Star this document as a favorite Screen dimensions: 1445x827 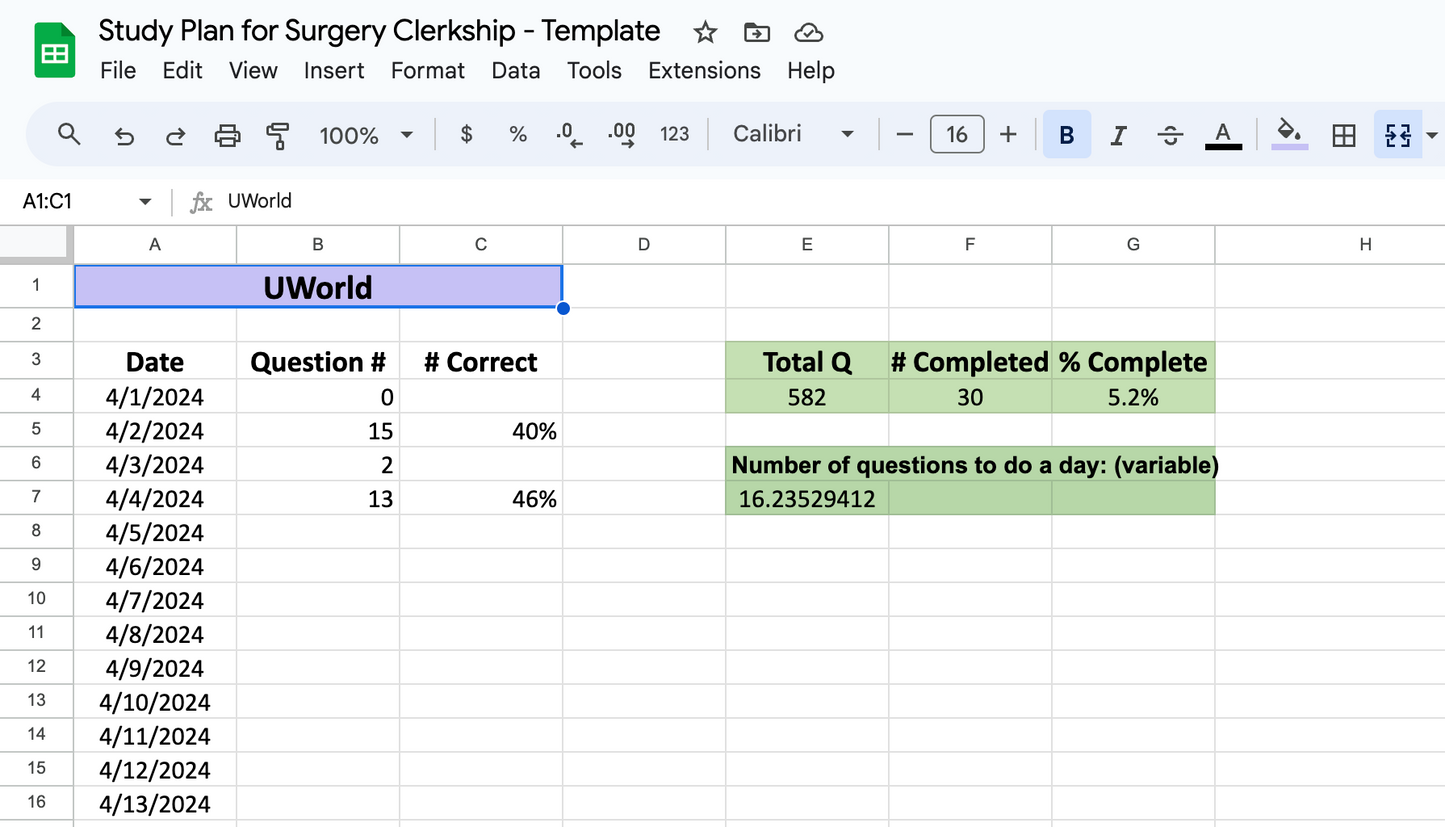(x=705, y=33)
